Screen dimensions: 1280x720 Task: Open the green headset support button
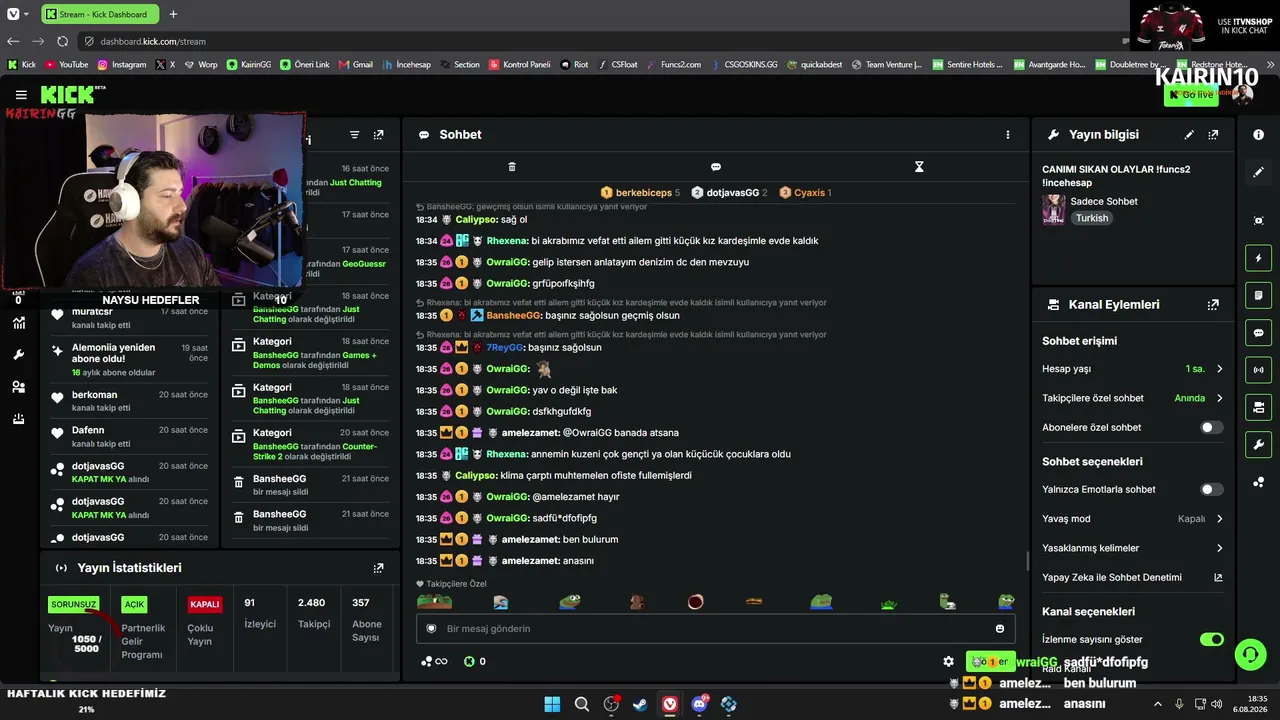click(x=1250, y=655)
